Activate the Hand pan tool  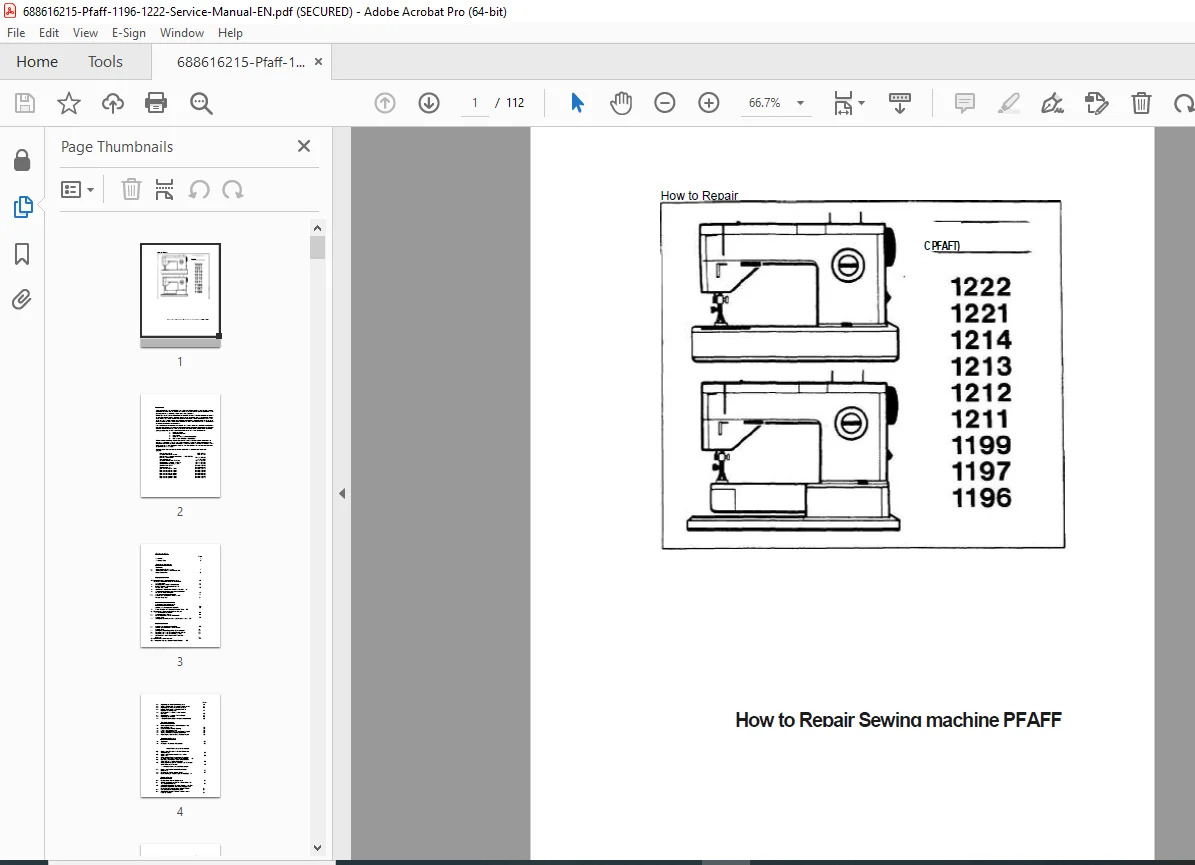621,103
